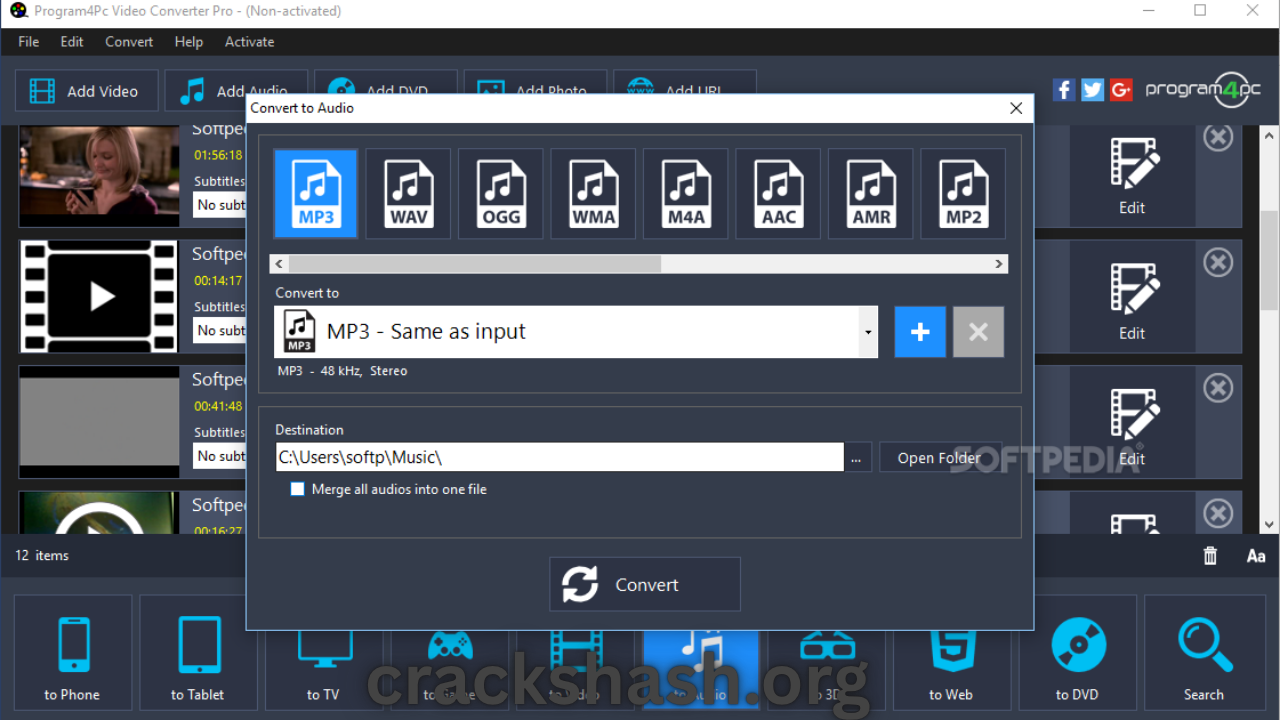The height and width of the screenshot is (720, 1280).
Task: Close the Convert to Audio dialog
Action: [x=1016, y=108]
